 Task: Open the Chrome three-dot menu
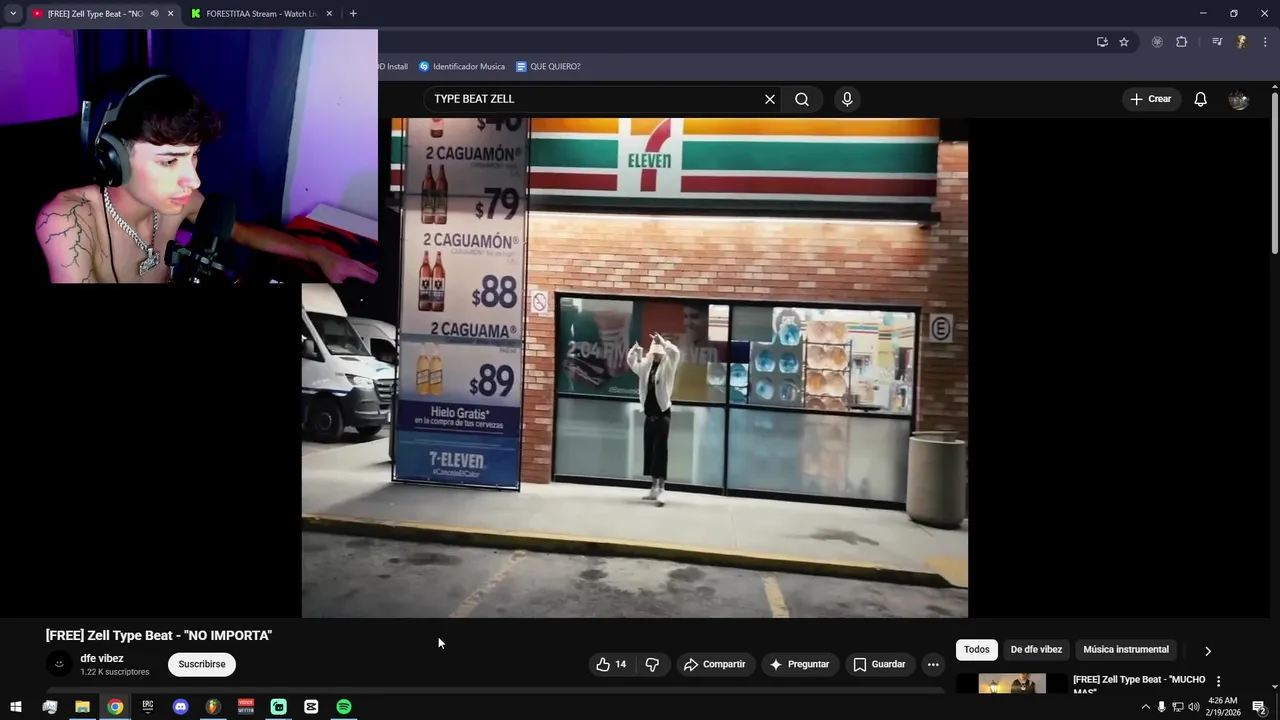(x=1265, y=42)
